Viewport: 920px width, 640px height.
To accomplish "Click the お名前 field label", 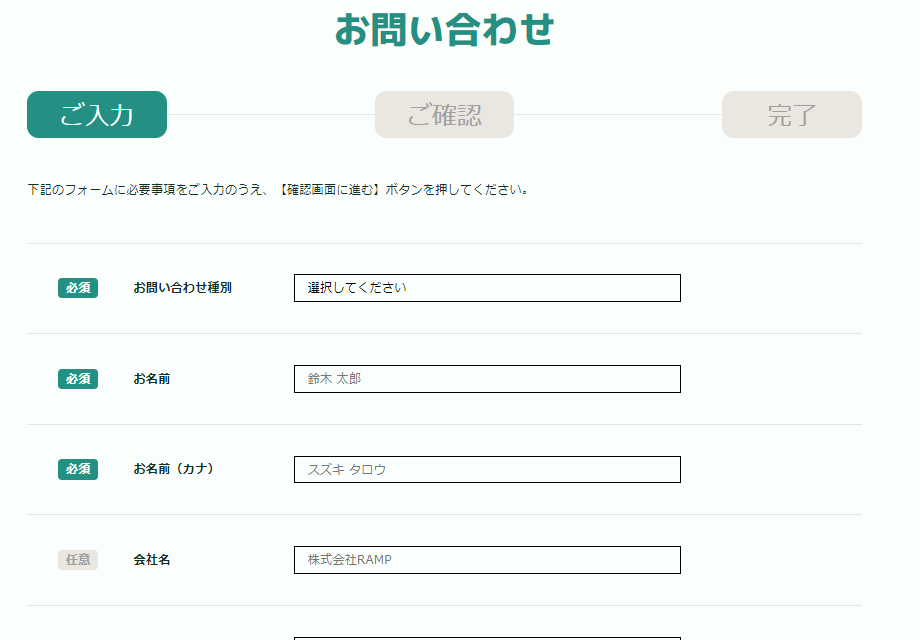I will coord(152,379).
